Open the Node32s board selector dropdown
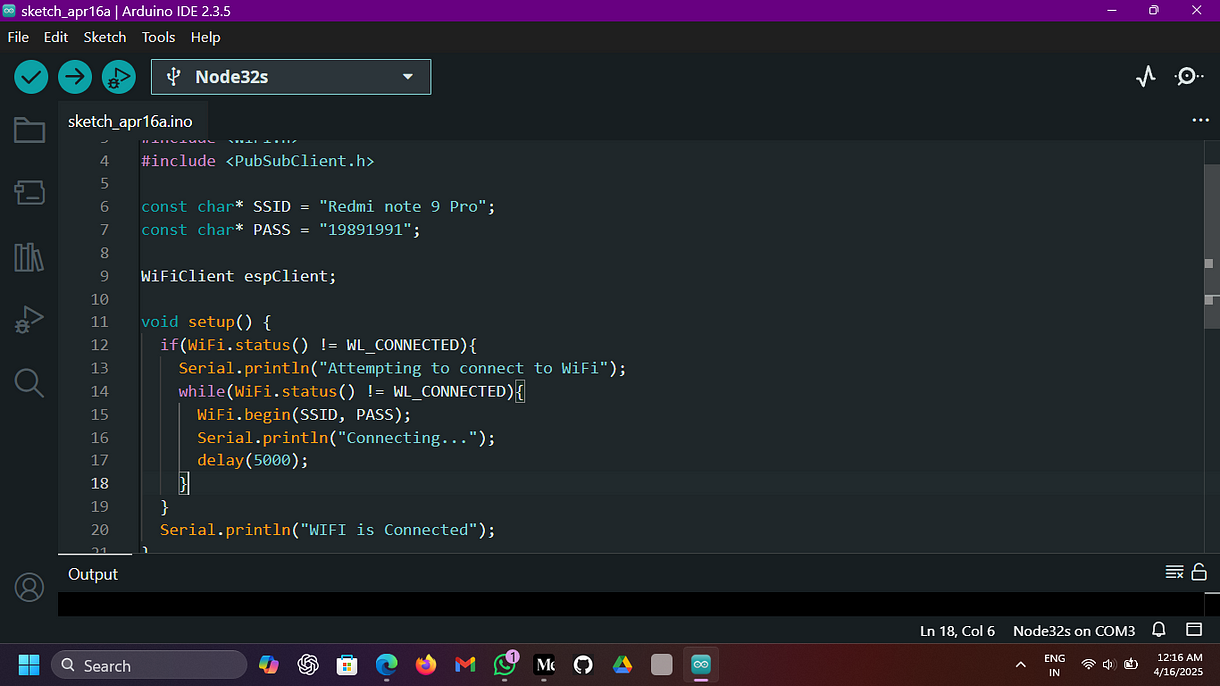Viewport: 1220px width, 686px height. 291,77
